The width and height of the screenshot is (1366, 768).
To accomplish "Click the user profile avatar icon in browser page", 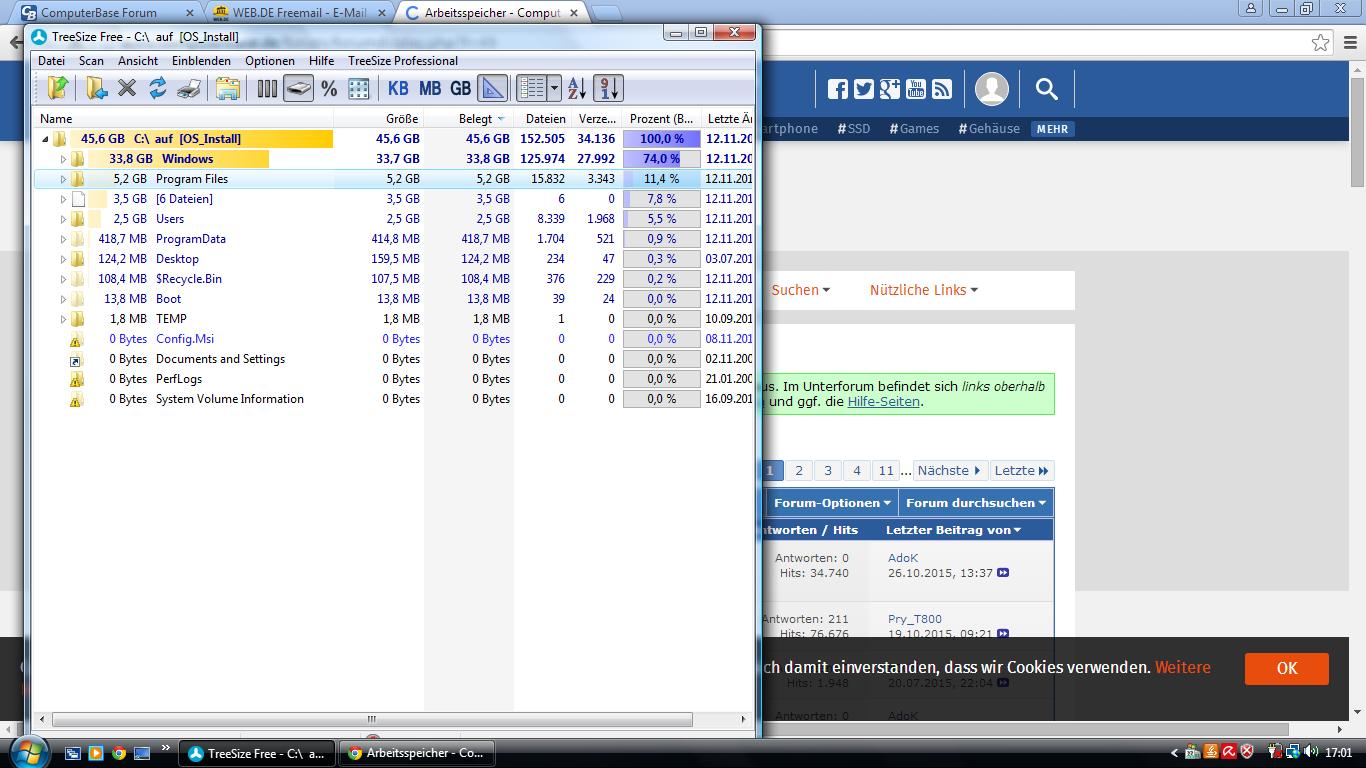I will point(992,89).
